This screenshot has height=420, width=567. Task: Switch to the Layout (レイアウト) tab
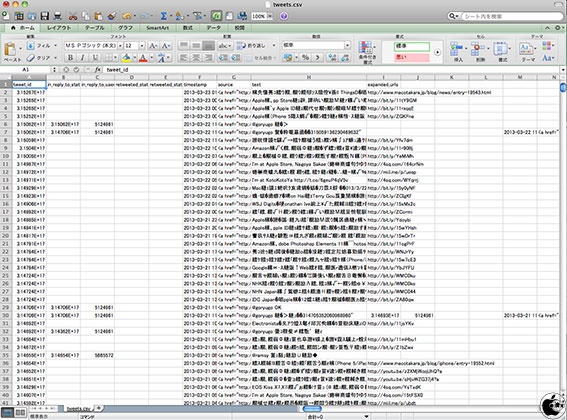tap(59, 28)
